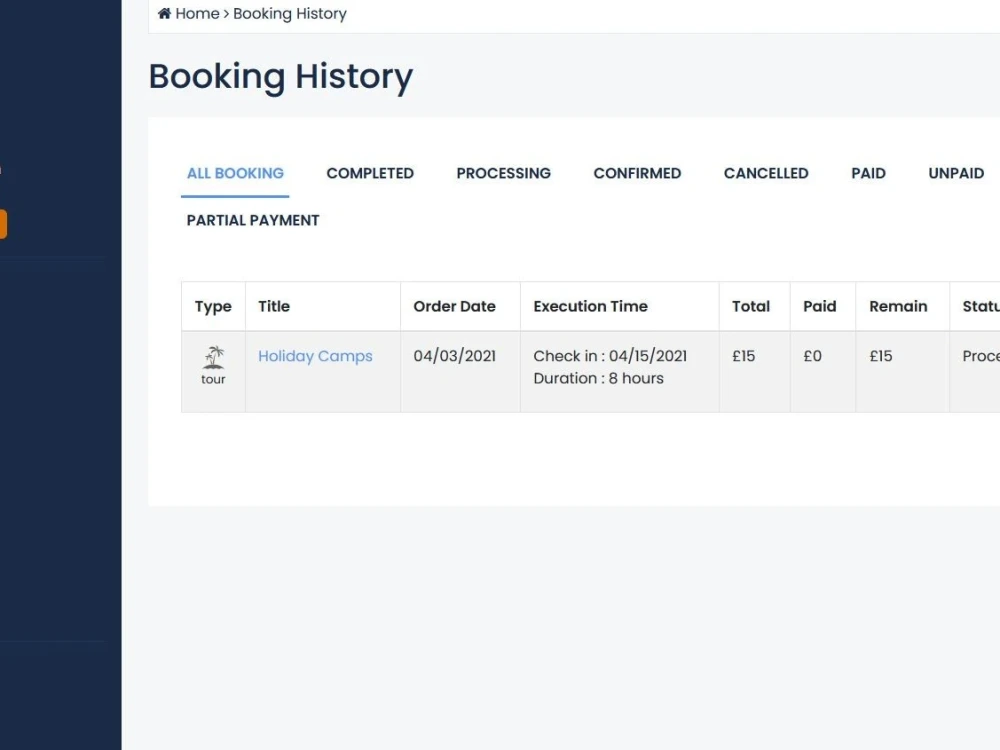Select the orange highlighted sidebar item
Viewport: 1000px width, 750px height.
[x=4, y=224]
